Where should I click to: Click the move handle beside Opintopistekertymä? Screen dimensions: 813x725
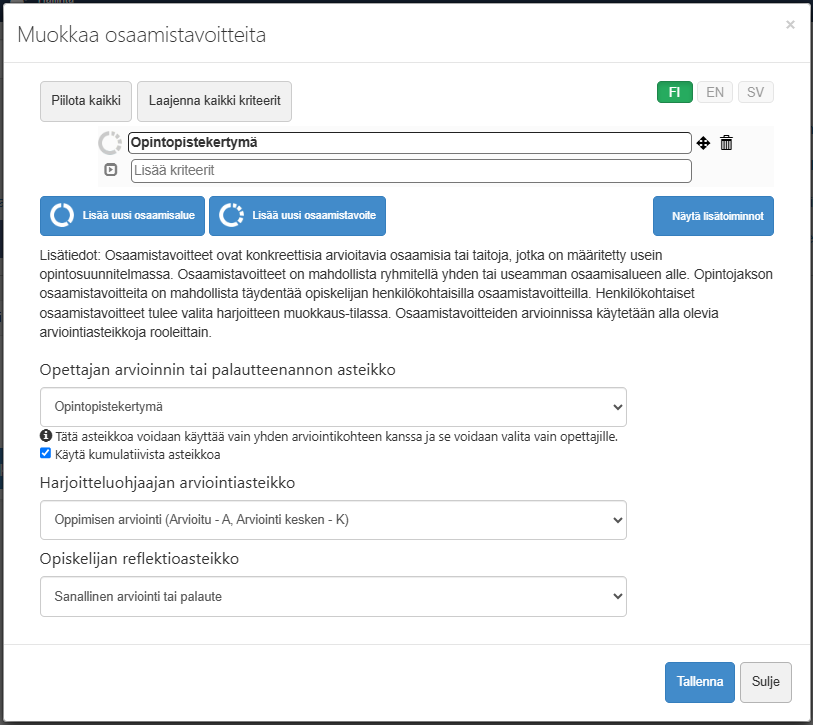tap(703, 143)
